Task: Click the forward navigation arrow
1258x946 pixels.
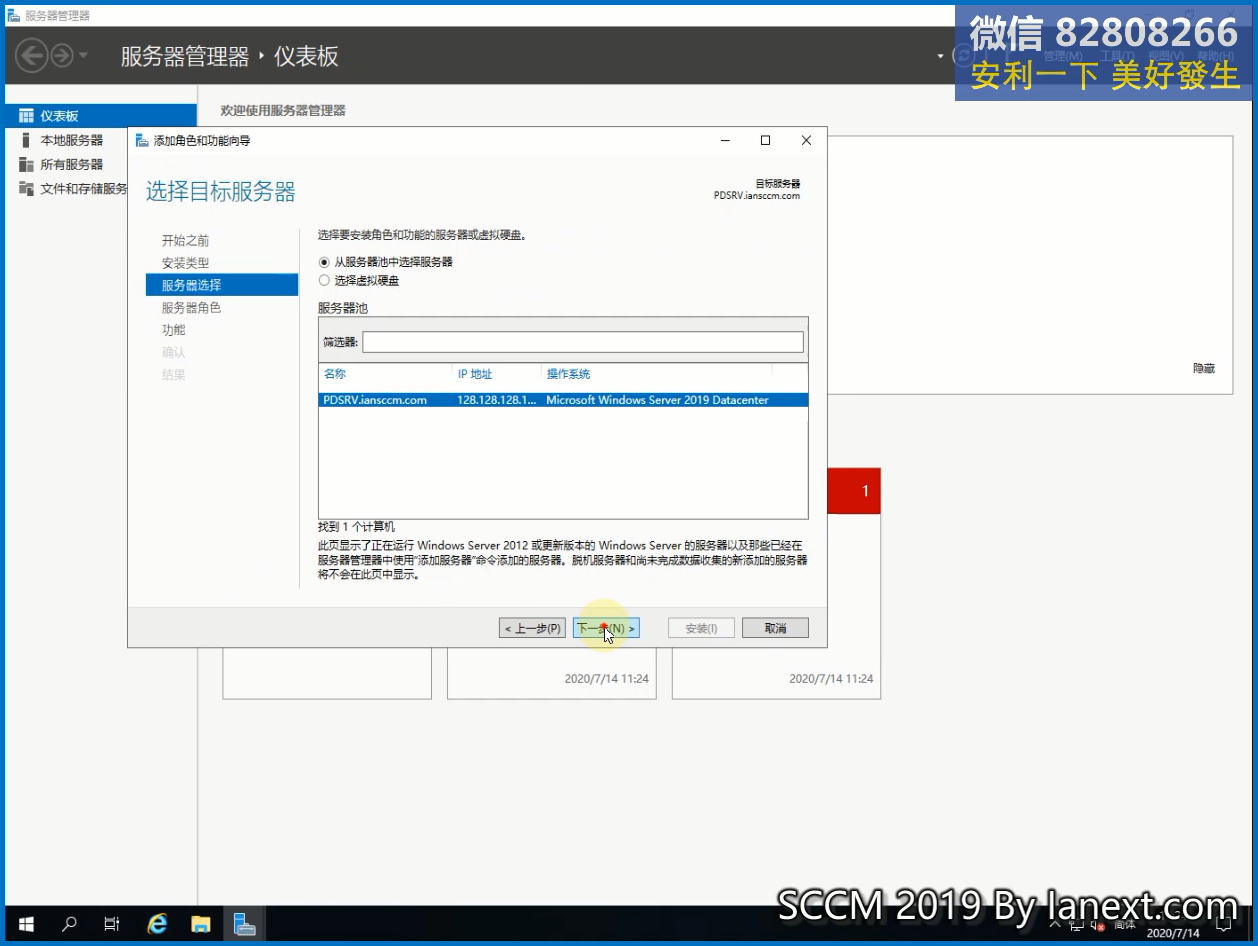Action: [x=62, y=56]
